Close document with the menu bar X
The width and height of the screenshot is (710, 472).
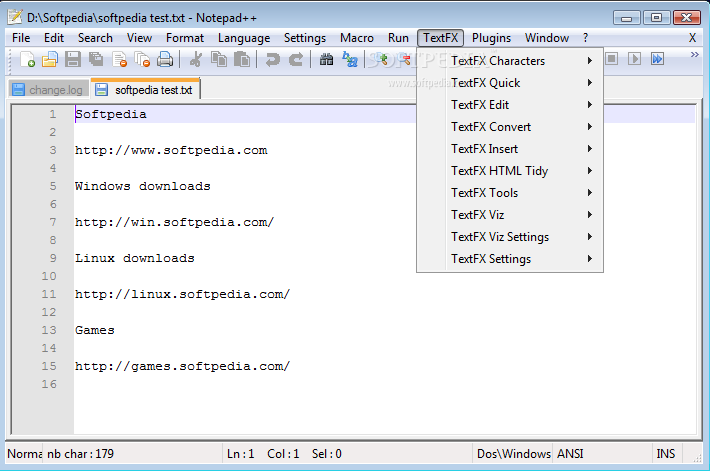pos(692,38)
